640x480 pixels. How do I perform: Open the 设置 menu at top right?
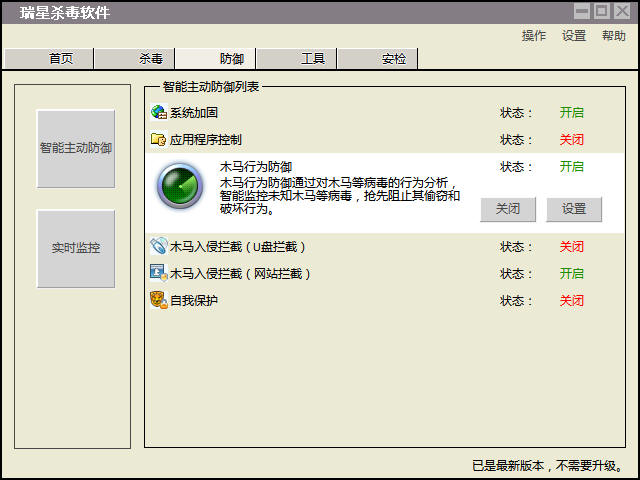click(x=574, y=36)
